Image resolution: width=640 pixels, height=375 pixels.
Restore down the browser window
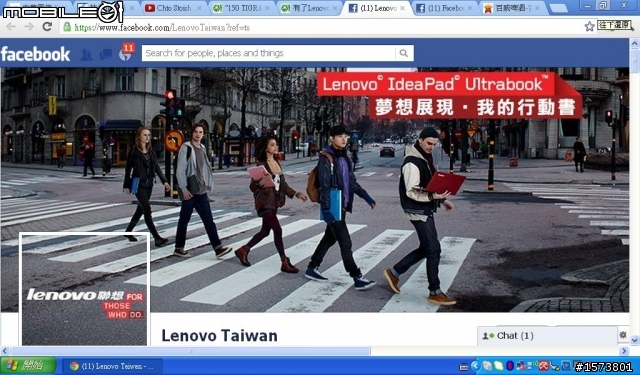[x=604, y=6]
